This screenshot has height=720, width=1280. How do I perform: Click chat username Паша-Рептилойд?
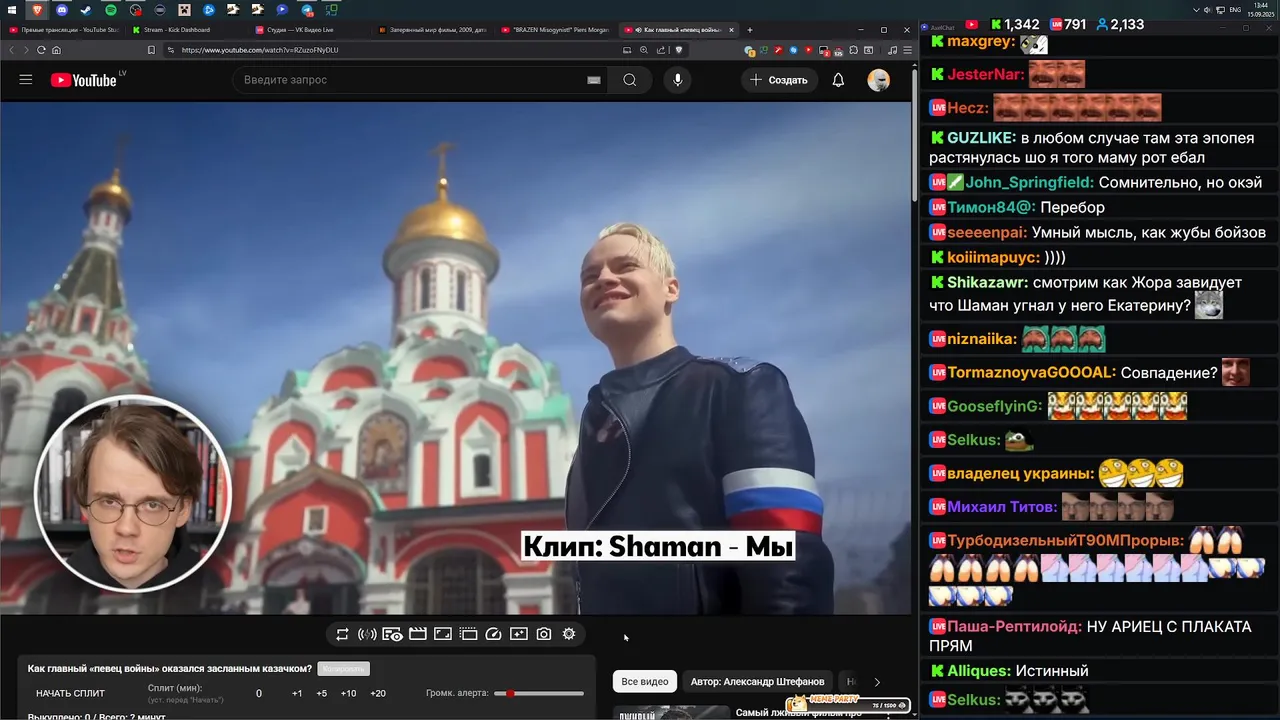click(x=1014, y=626)
